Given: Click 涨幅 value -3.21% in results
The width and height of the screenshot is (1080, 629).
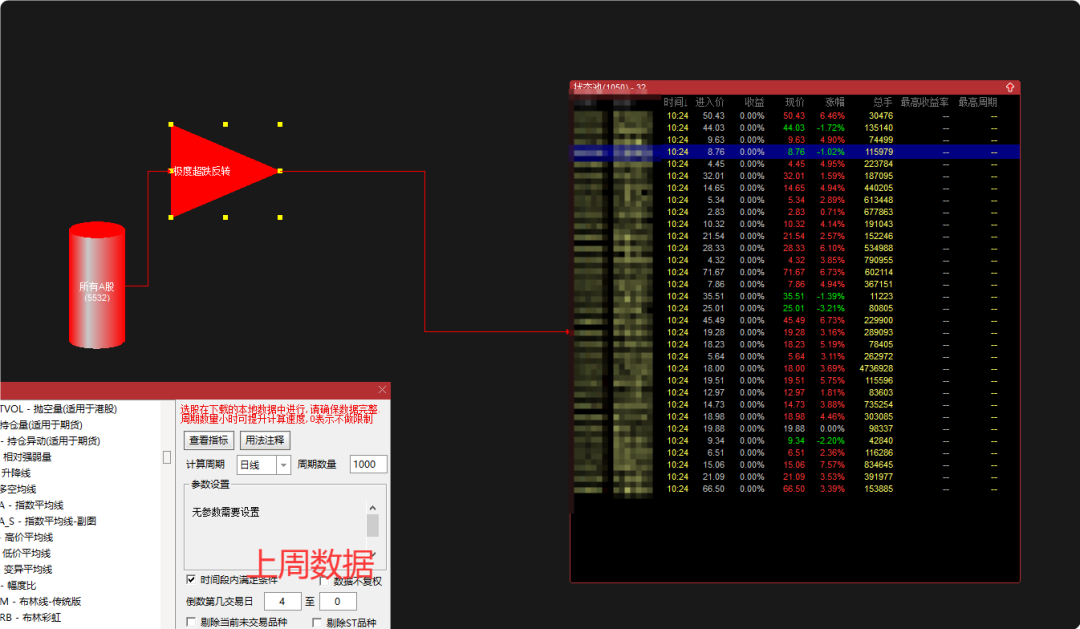Looking at the screenshot, I should pos(831,309).
